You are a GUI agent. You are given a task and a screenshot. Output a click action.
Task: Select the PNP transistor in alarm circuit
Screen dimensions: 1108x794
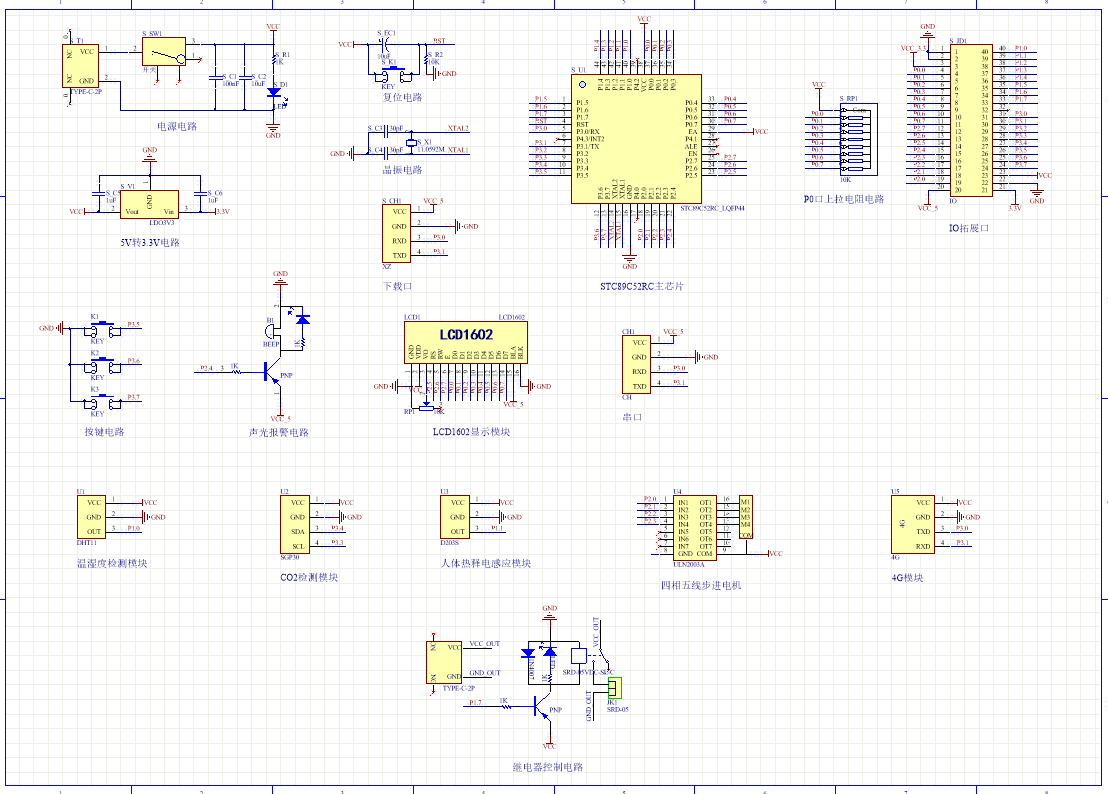272,372
